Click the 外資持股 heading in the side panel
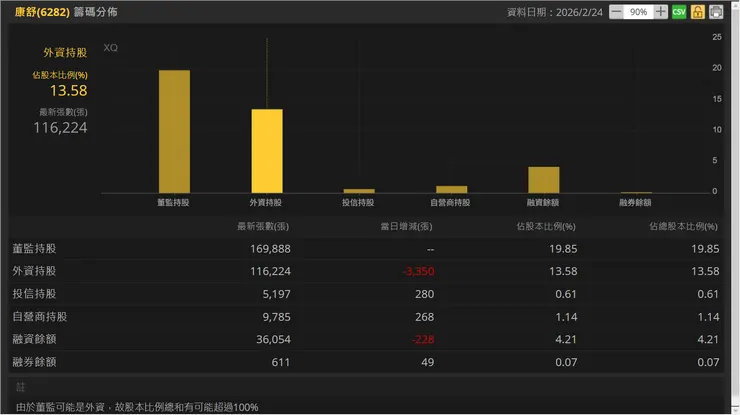Screen dimensions: 740x415 [x=65, y=52]
